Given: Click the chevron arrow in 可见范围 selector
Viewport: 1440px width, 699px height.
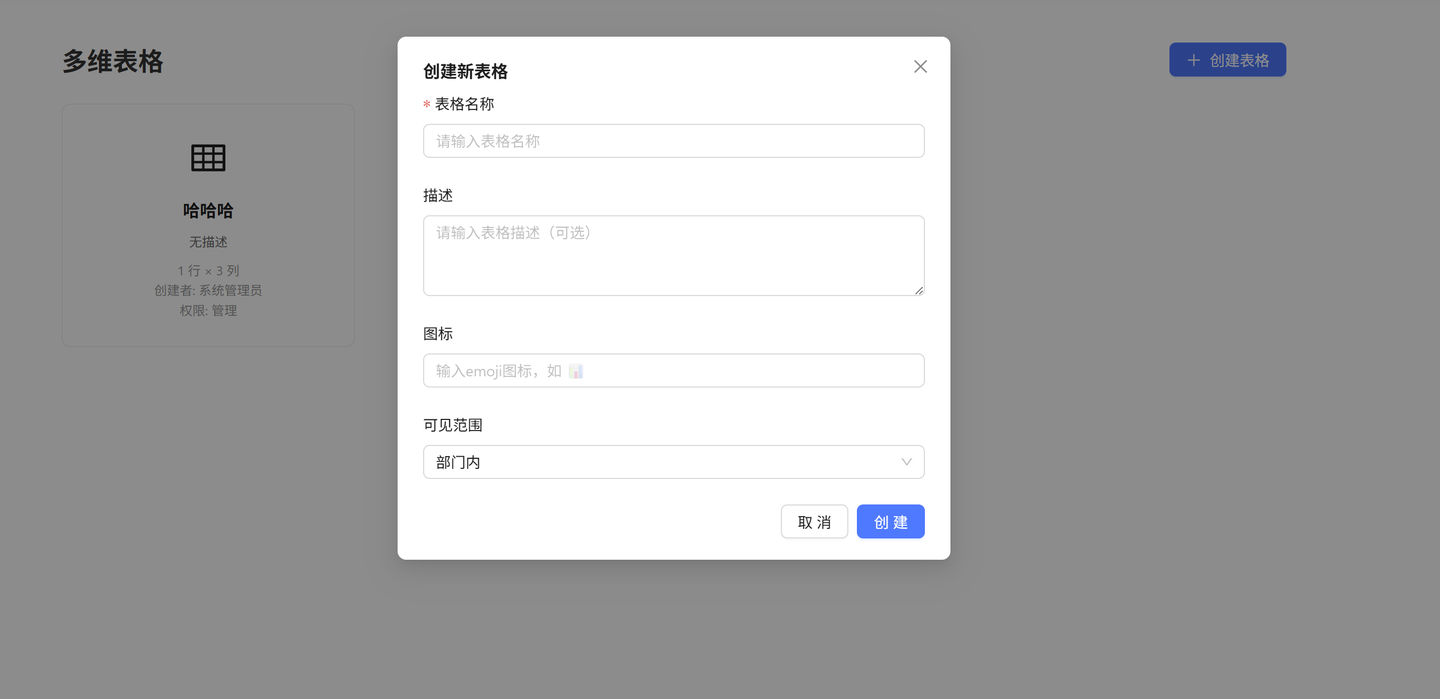Looking at the screenshot, I should (x=907, y=462).
